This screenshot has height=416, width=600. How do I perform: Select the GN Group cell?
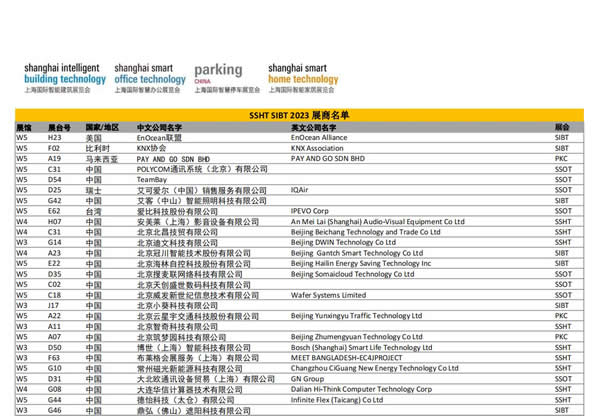pyautogui.click(x=307, y=379)
